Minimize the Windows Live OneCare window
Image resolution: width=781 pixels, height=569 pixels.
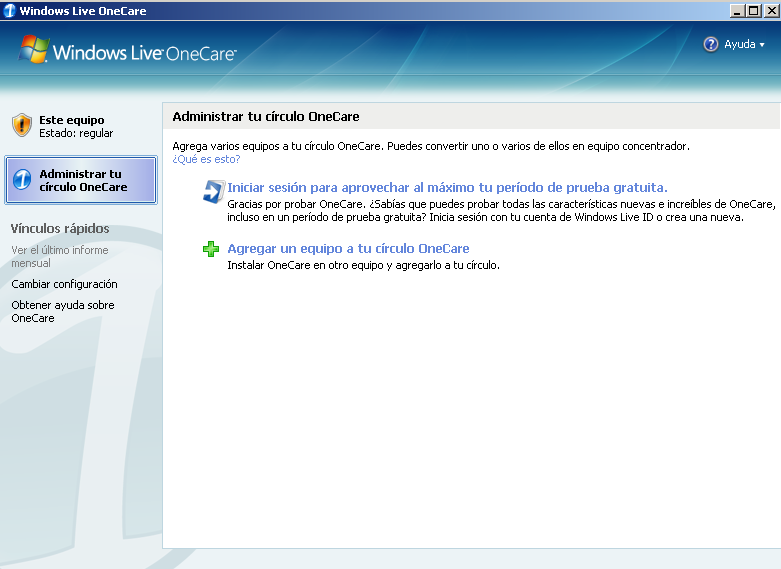click(738, 10)
